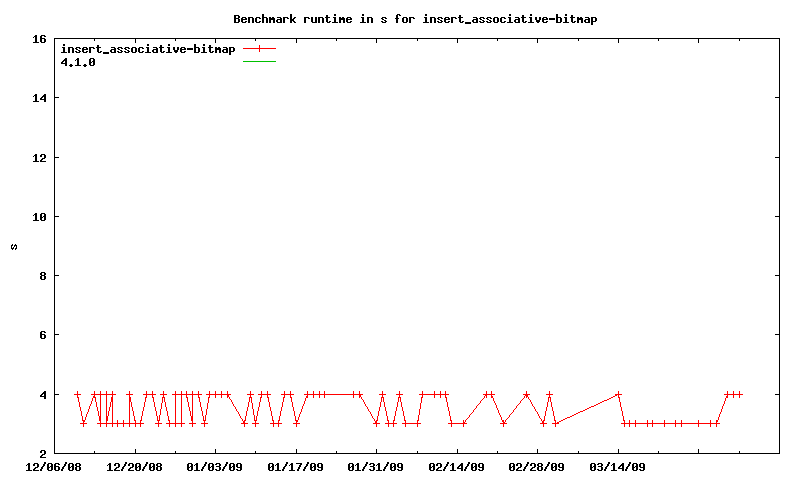Click the 12/06/08 date label
Viewport: 800px width, 480px height.
pyautogui.click(x=54, y=466)
